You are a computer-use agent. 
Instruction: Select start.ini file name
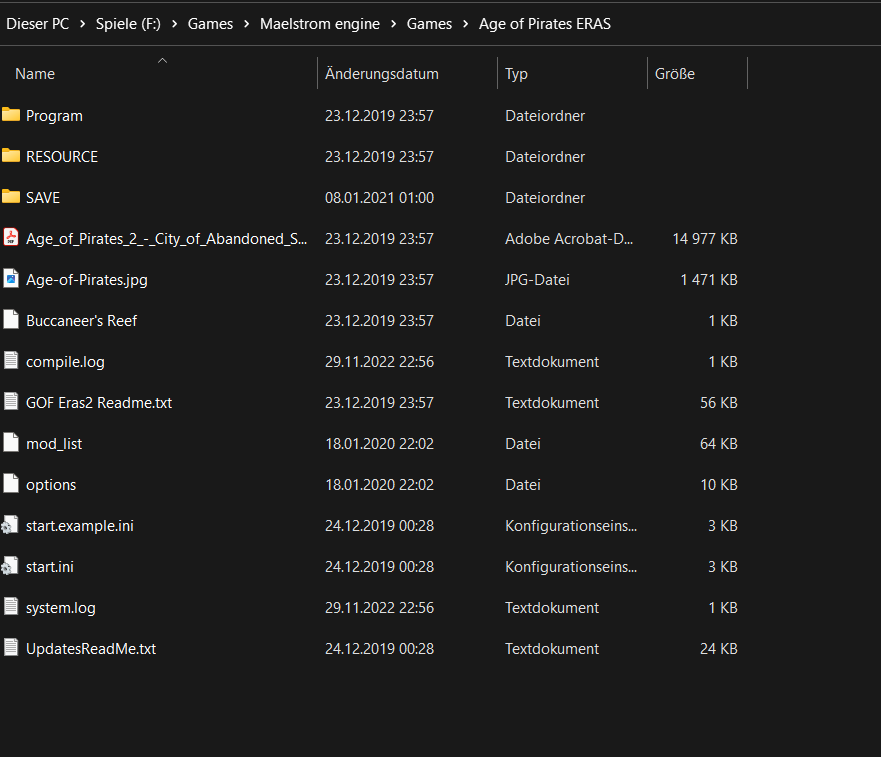[x=49, y=567]
